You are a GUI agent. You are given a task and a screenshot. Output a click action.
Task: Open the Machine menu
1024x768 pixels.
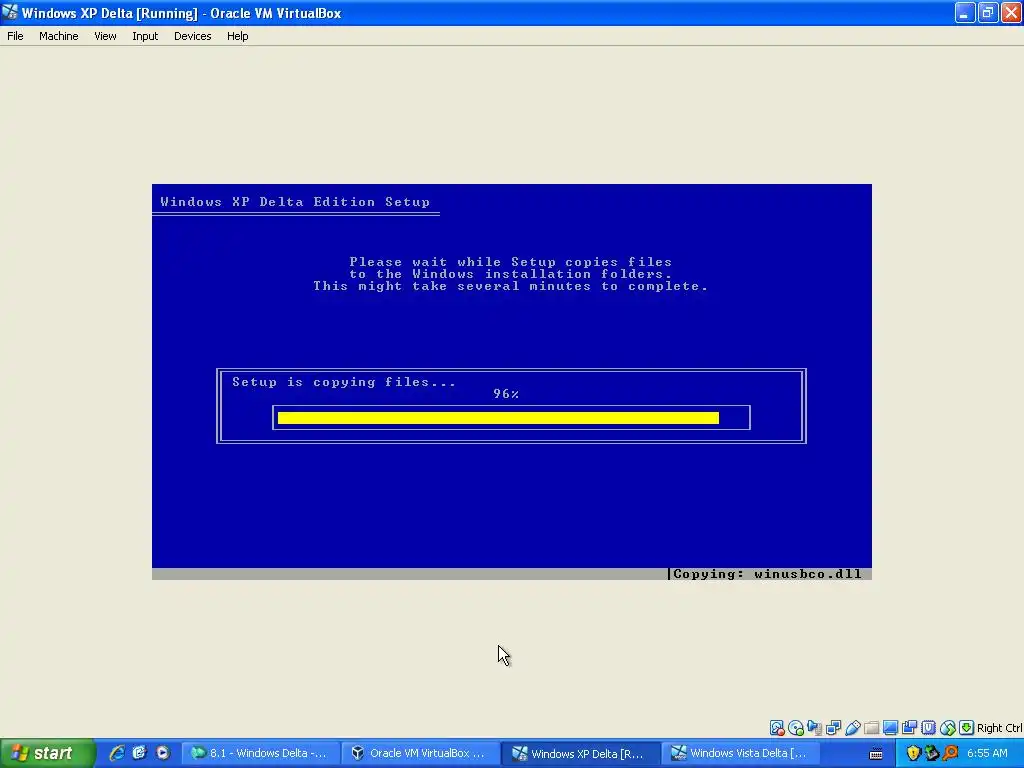click(58, 36)
